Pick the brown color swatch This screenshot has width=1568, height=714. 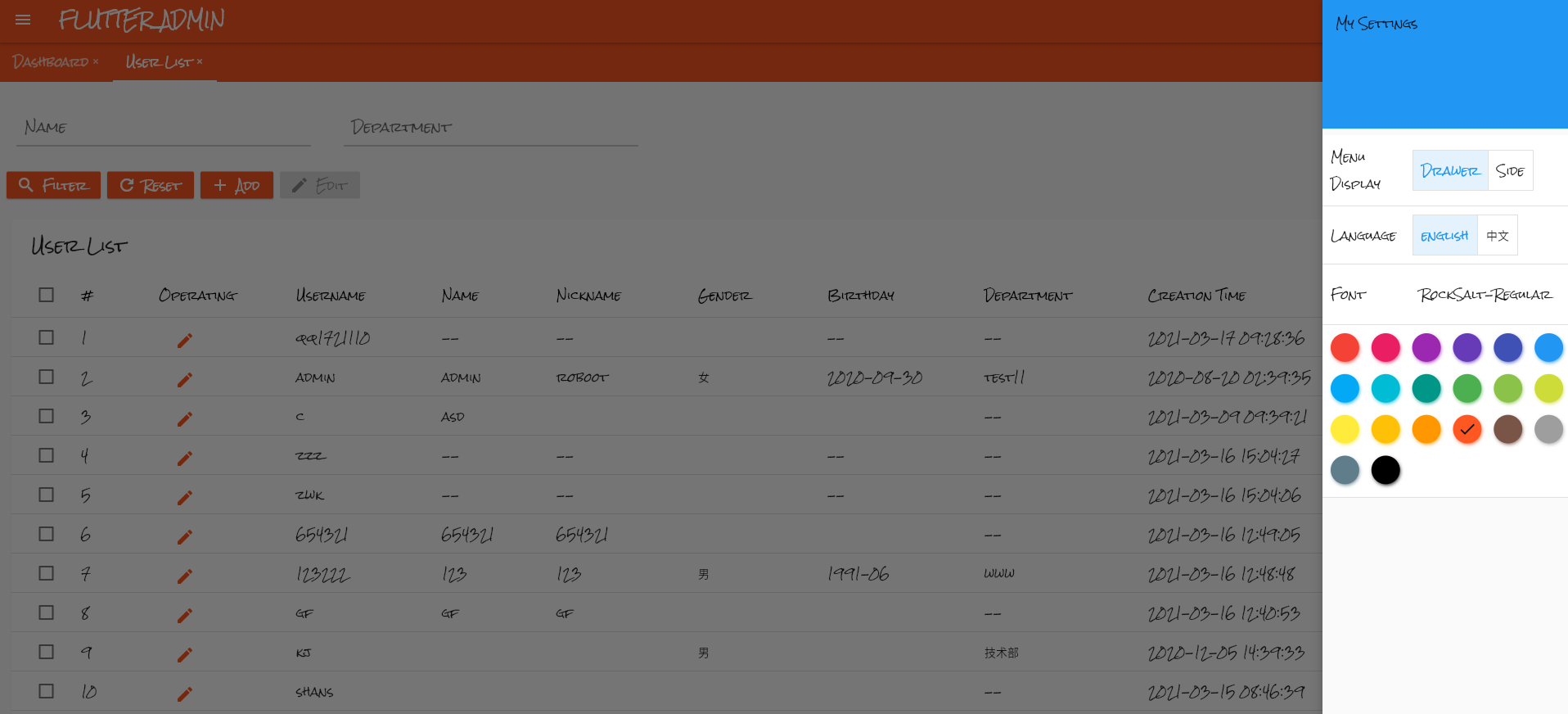coord(1508,429)
